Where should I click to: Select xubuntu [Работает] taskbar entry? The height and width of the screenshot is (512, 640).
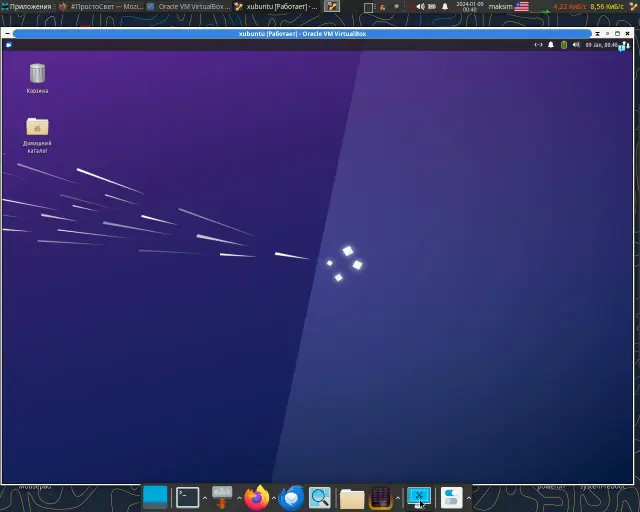click(277, 7)
